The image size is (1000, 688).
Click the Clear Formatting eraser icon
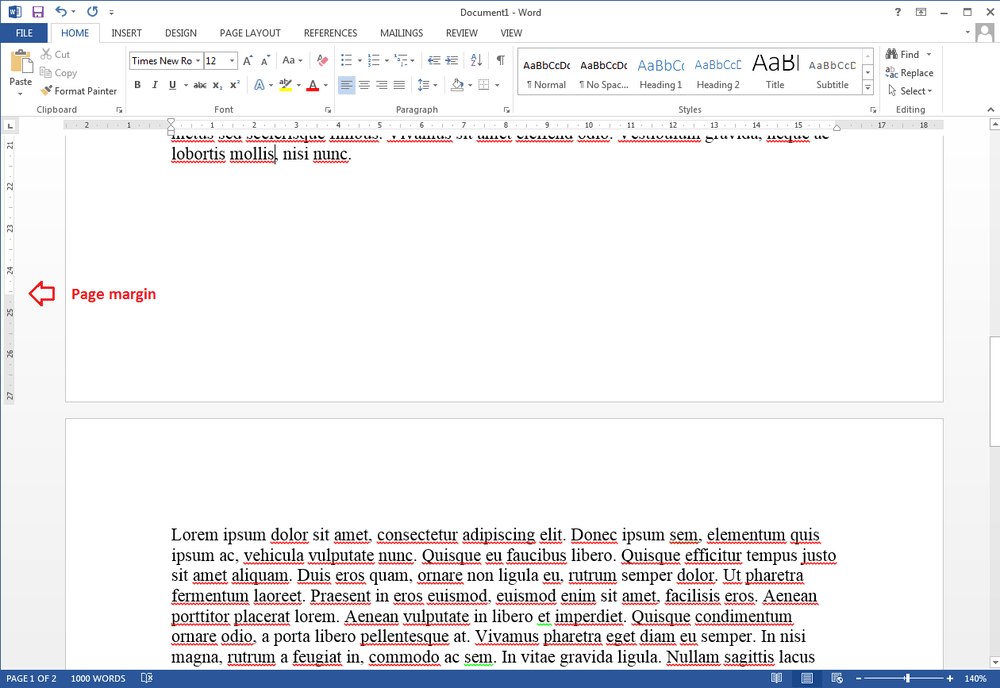point(322,61)
